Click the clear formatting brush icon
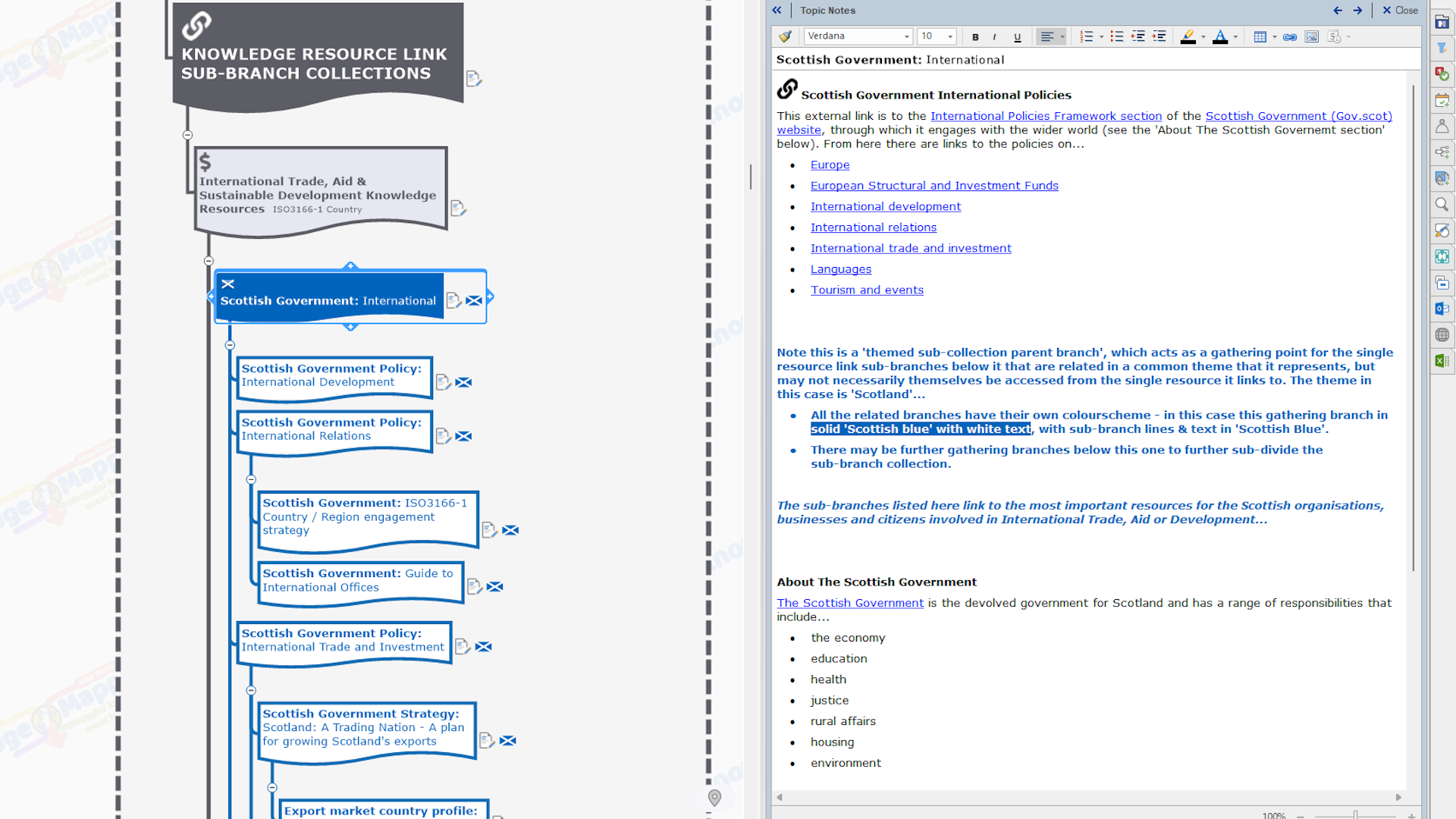This screenshot has width=1456, height=819. click(x=785, y=36)
